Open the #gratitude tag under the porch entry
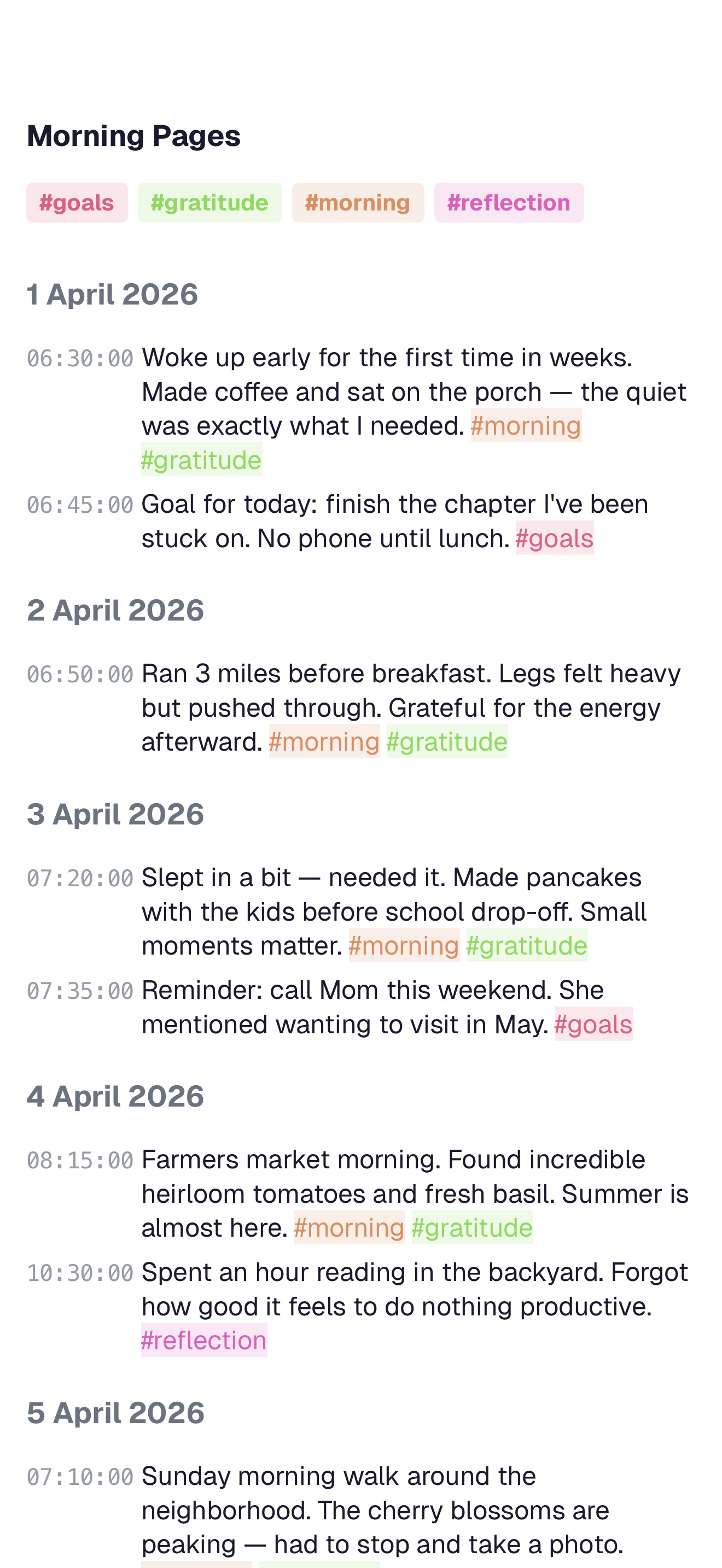Viewport: 722px width, 1568px height. coord(201,460)
